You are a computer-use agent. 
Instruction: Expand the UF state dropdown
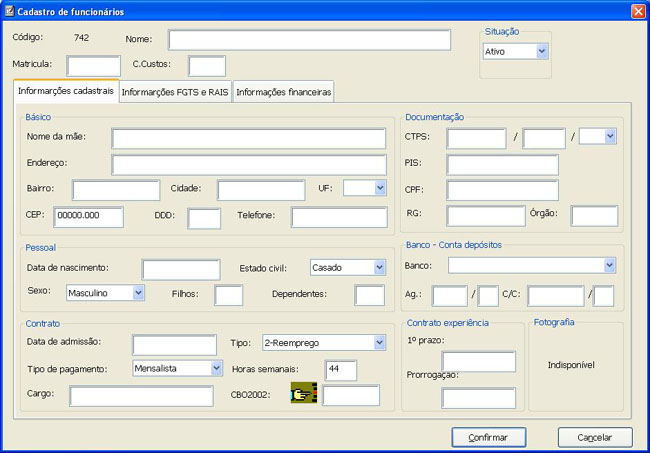[x=379, y=188]
